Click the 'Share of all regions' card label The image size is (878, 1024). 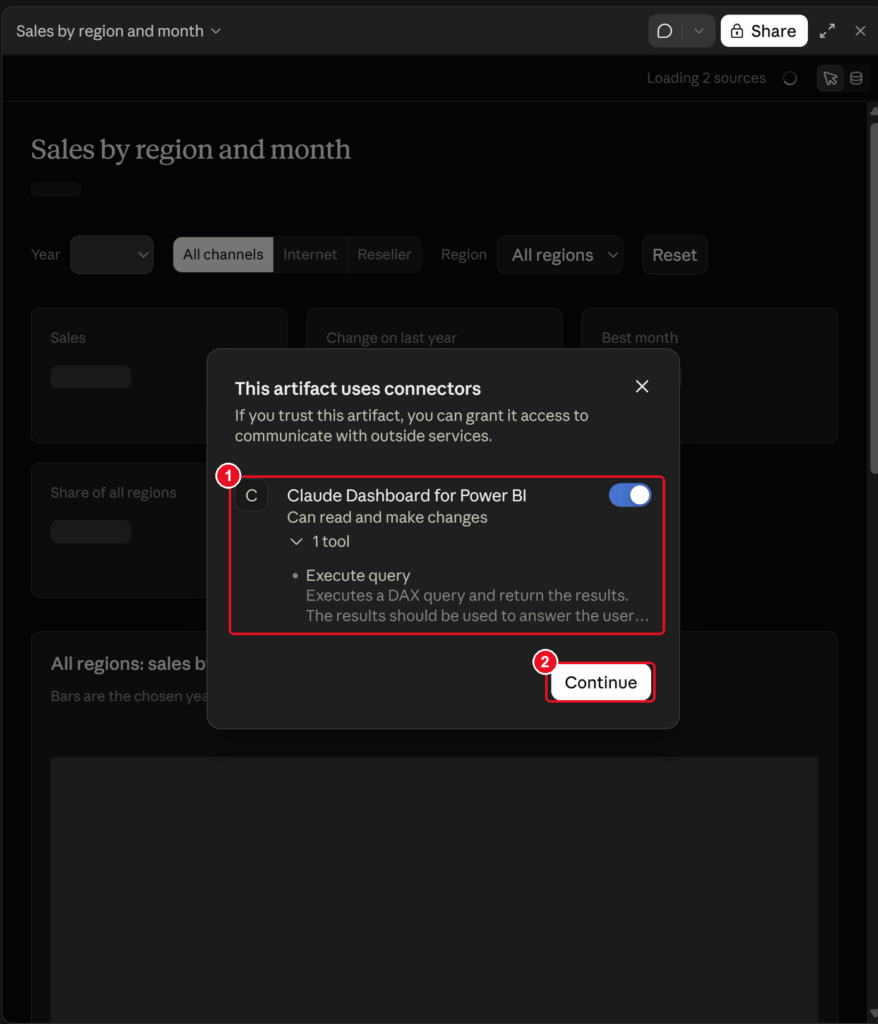tap(114, 492)
